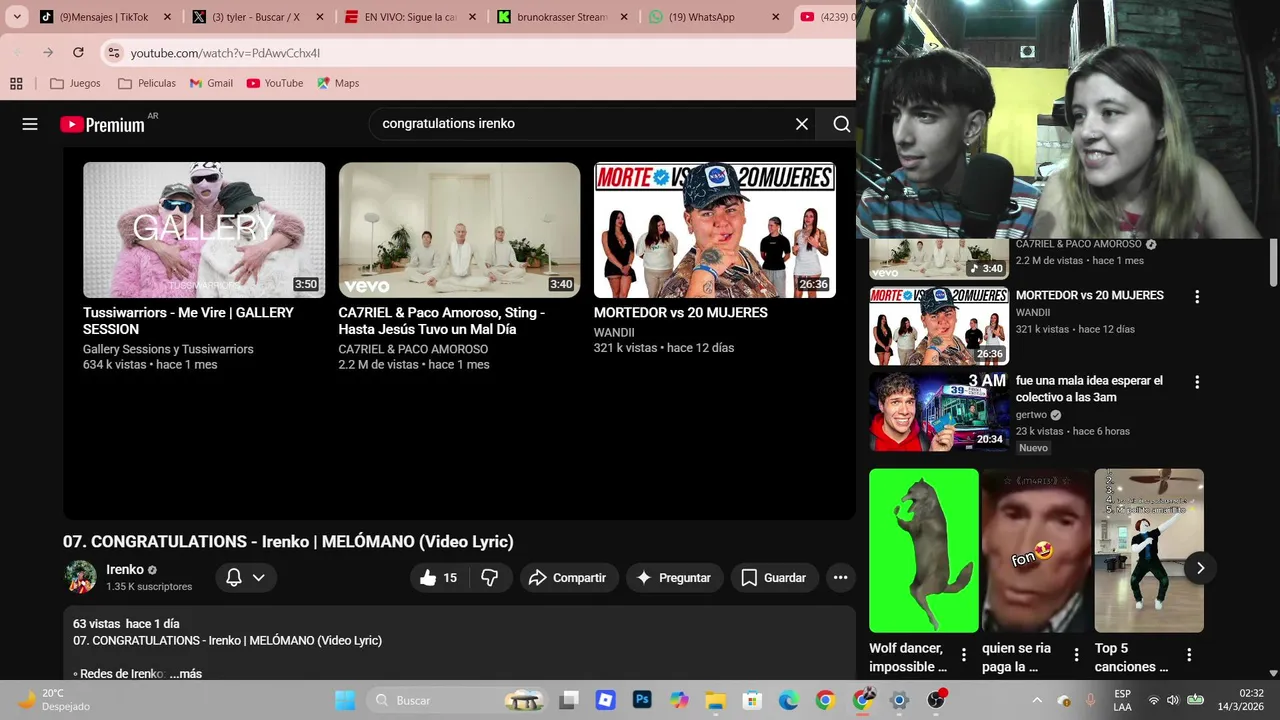Show hidden tray icons with the chevron

point(1037,700)
